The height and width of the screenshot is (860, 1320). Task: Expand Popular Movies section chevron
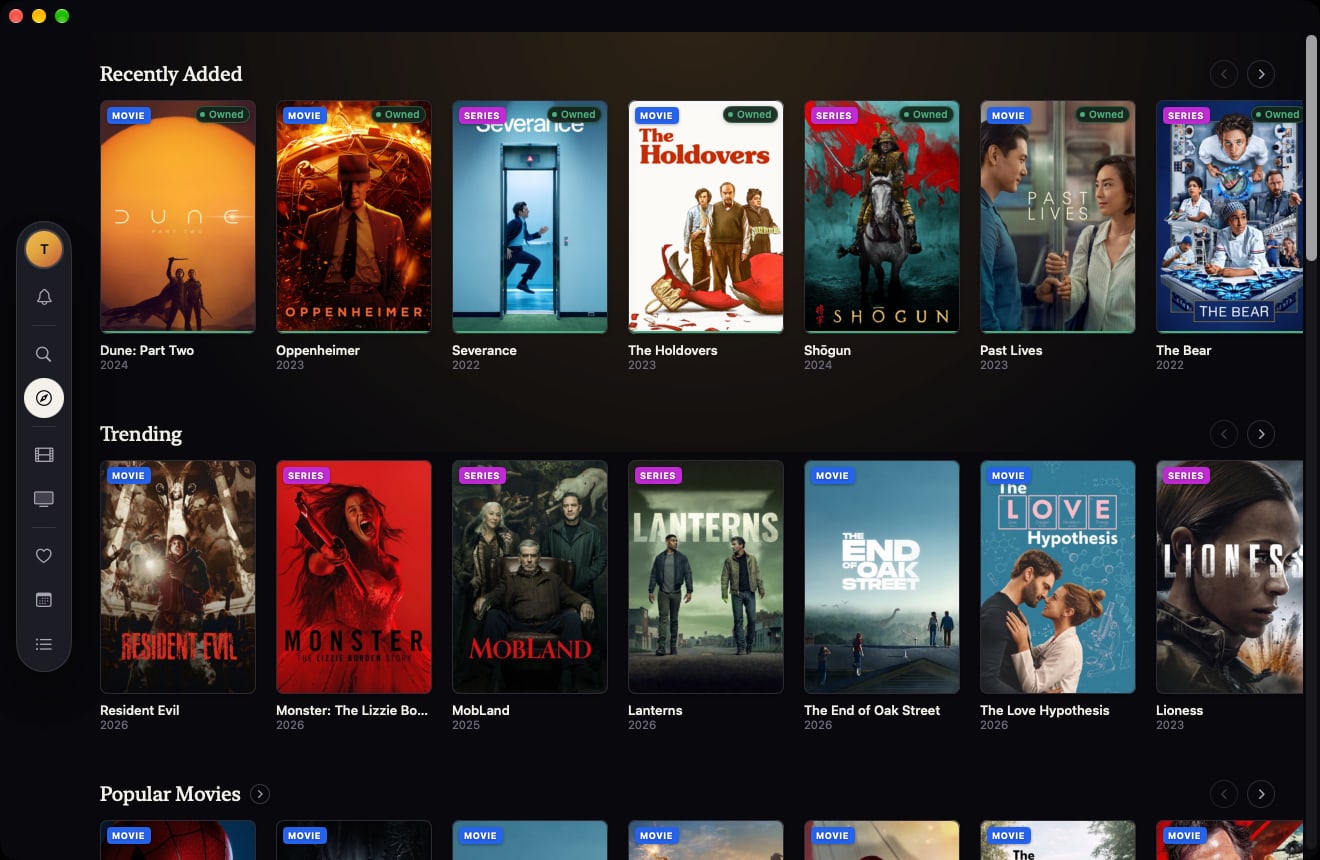[x=260, y=794]
